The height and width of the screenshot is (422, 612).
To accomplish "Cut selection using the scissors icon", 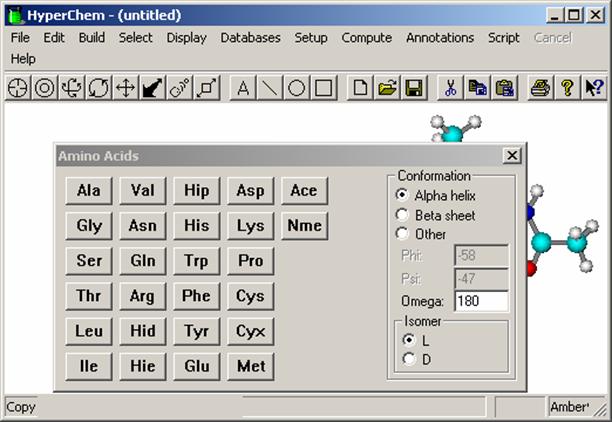I will tap(450, 88).
